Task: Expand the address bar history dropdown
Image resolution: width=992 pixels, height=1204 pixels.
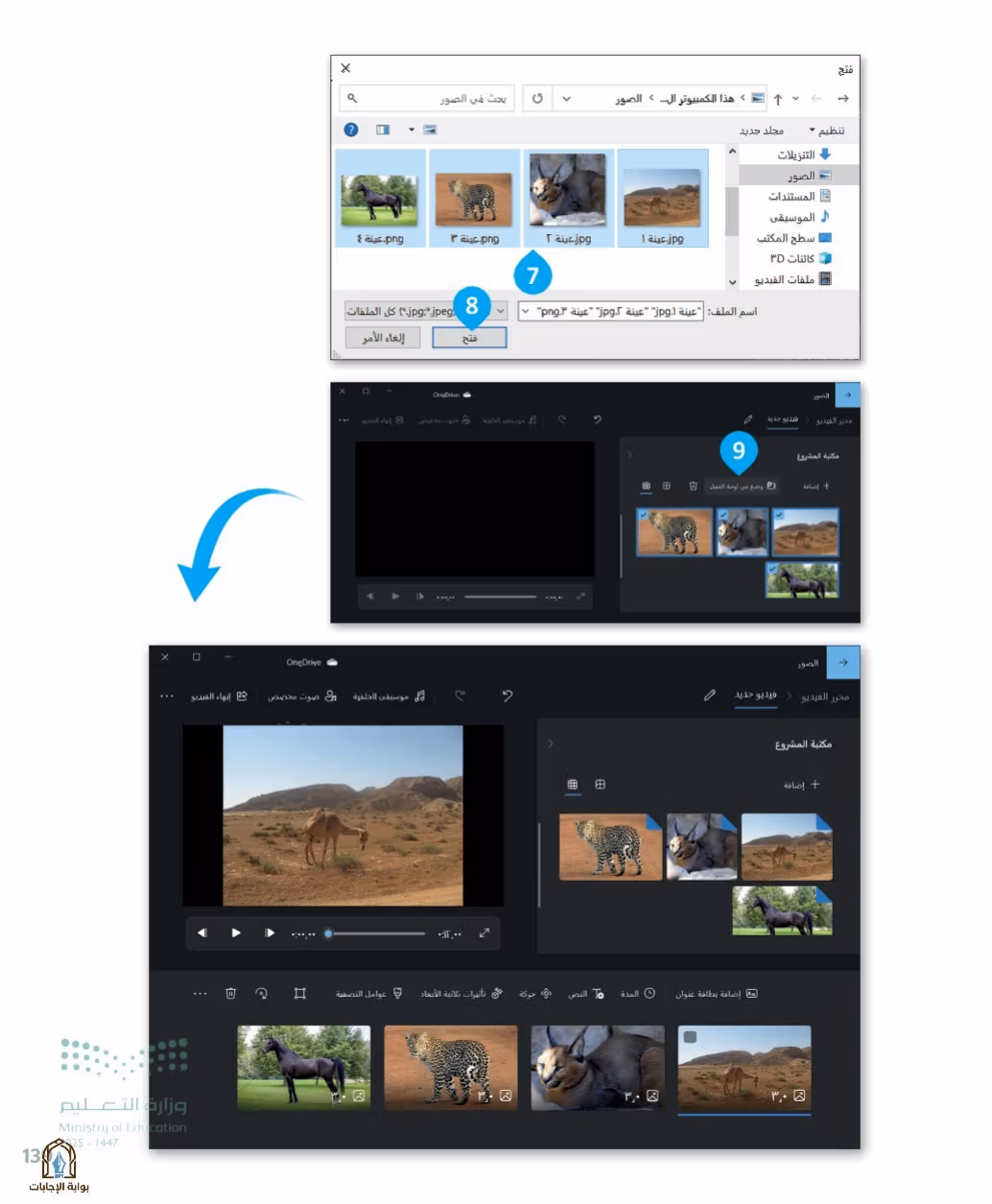Action: [x=566, y=98]
